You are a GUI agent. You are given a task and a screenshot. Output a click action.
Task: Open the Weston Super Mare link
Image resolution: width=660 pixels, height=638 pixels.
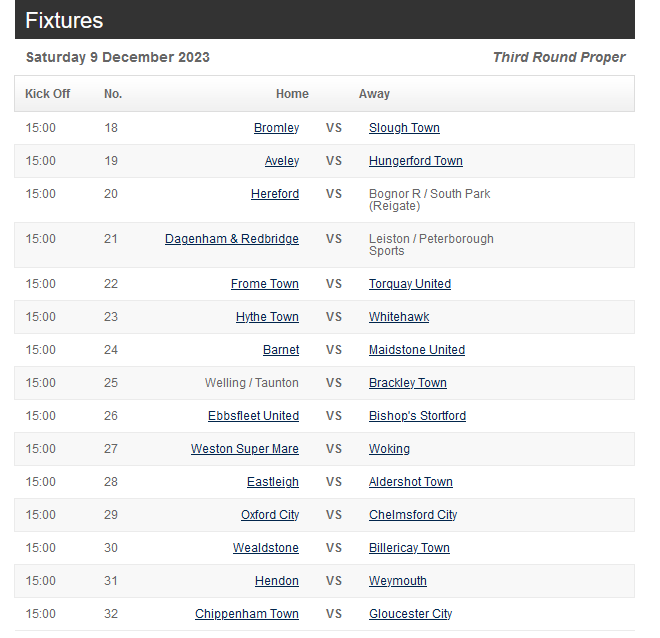click(245, 449)
